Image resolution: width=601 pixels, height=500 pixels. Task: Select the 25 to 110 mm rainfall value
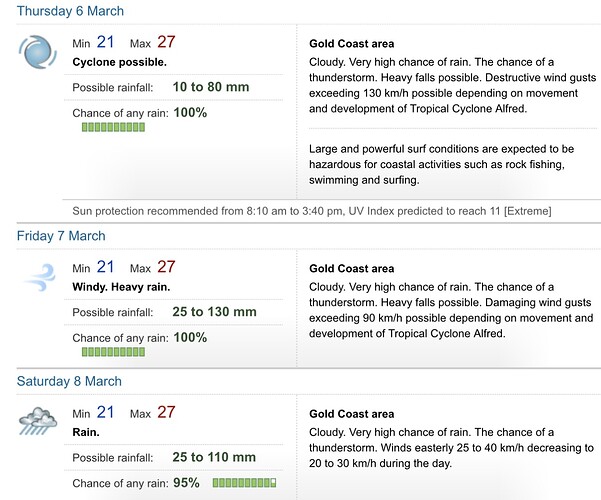pos(214,457)
